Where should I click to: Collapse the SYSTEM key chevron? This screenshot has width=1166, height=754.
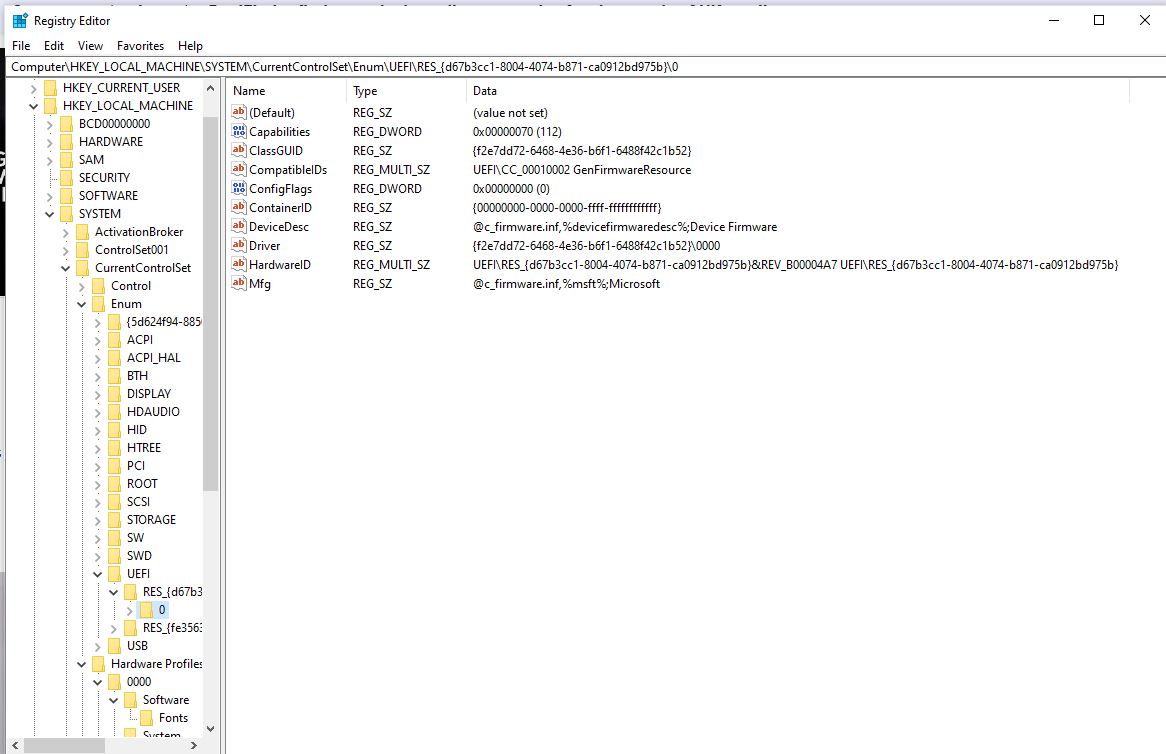click(x=50, y=214)
